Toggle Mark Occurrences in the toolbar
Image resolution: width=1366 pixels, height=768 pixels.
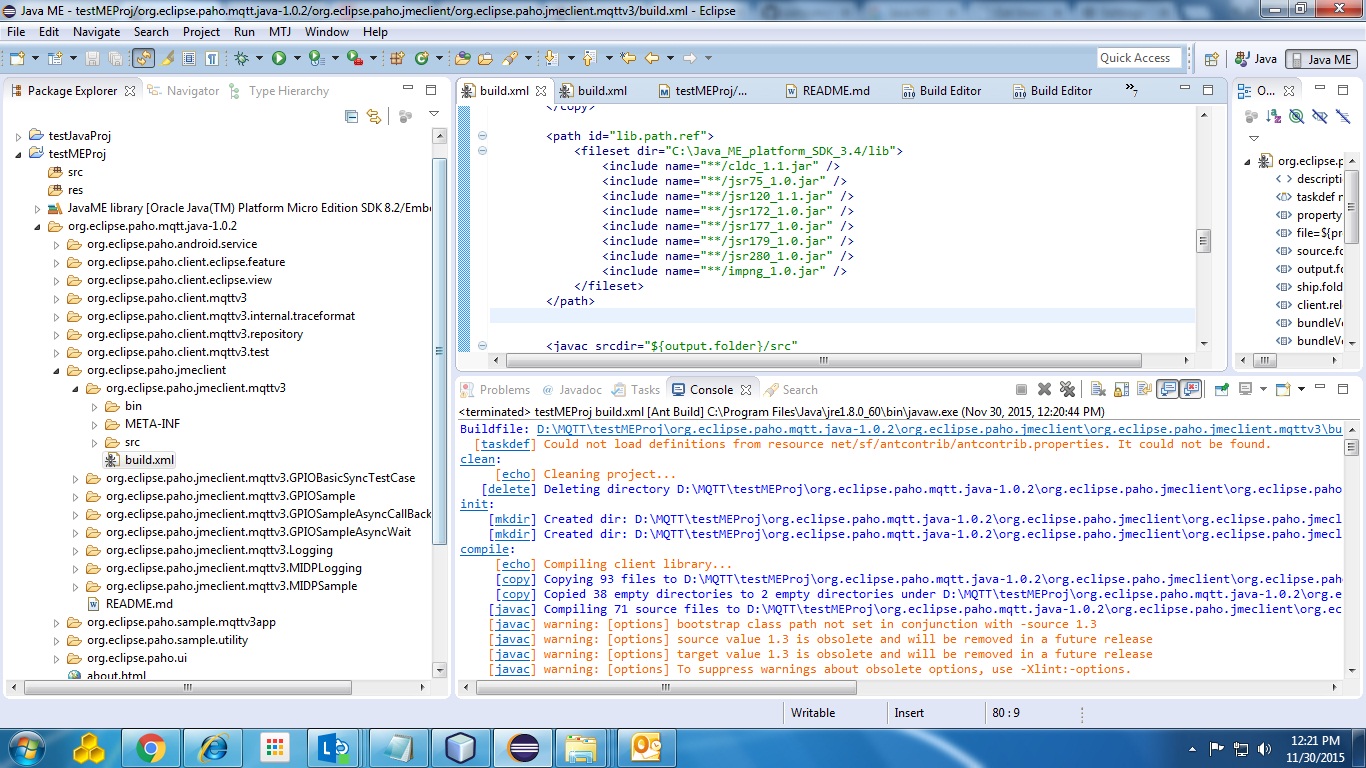[167, 58]
